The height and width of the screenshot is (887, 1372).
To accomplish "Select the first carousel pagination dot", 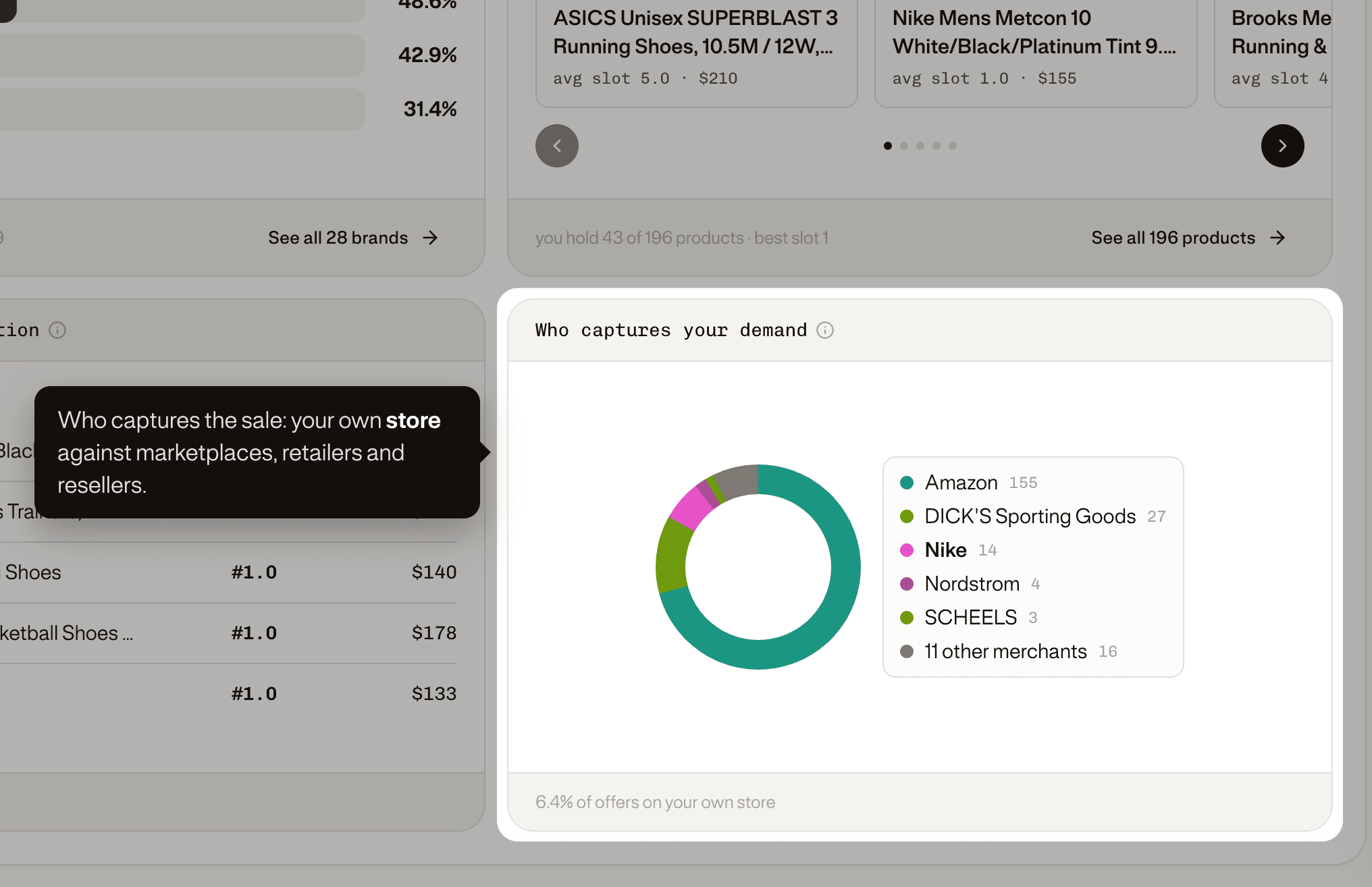I will point(888,146).
